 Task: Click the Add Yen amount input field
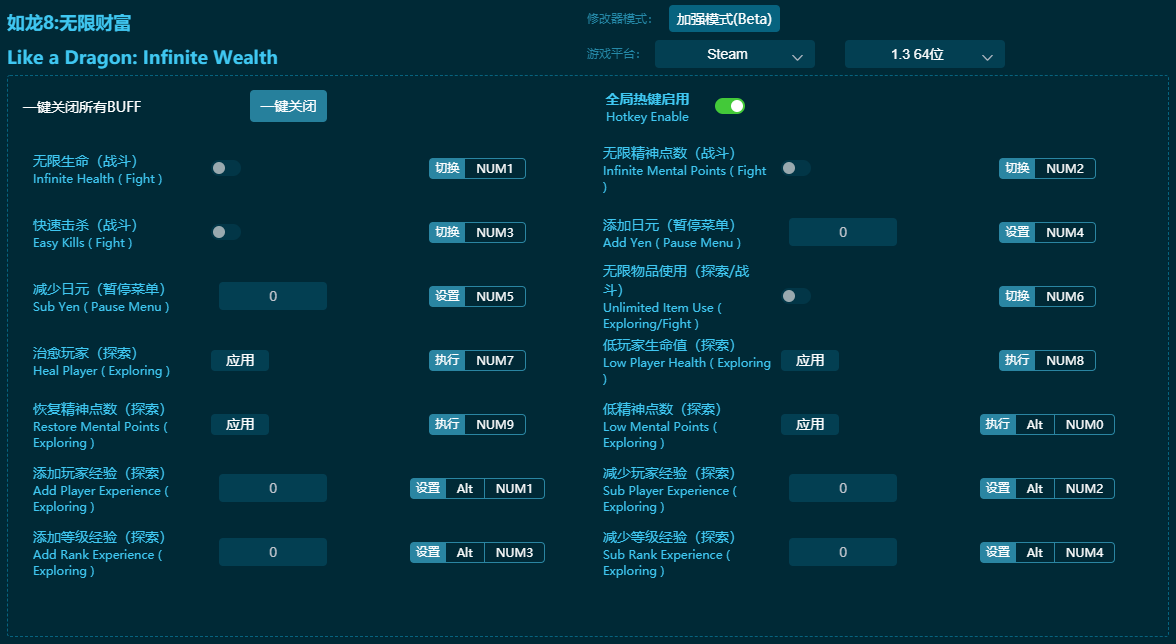[842, 232]
